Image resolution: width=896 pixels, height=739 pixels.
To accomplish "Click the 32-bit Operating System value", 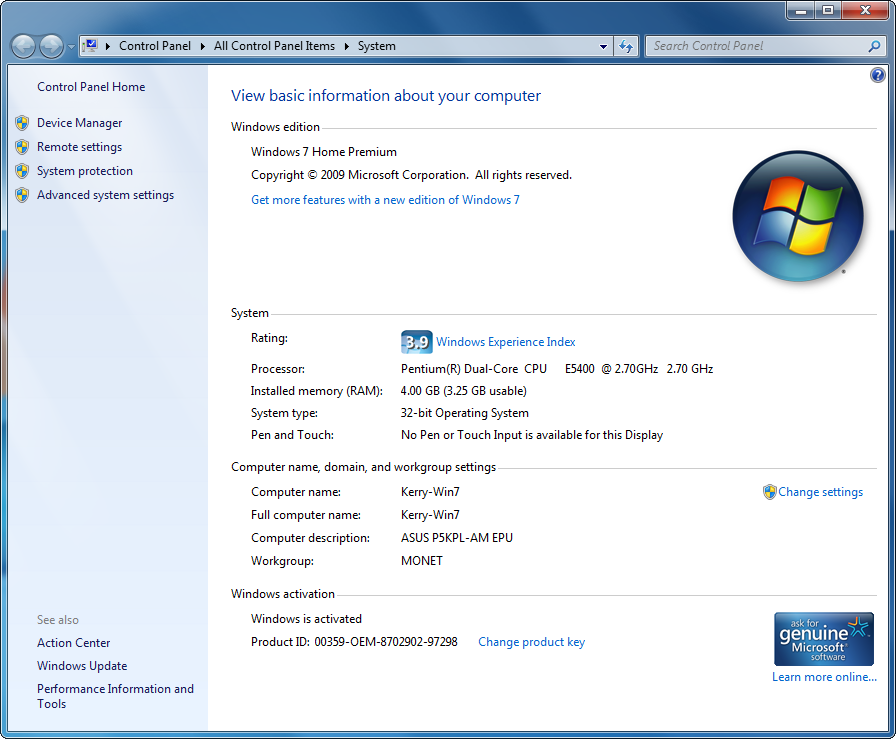I will pyautogui.click(x=465, y=413).
